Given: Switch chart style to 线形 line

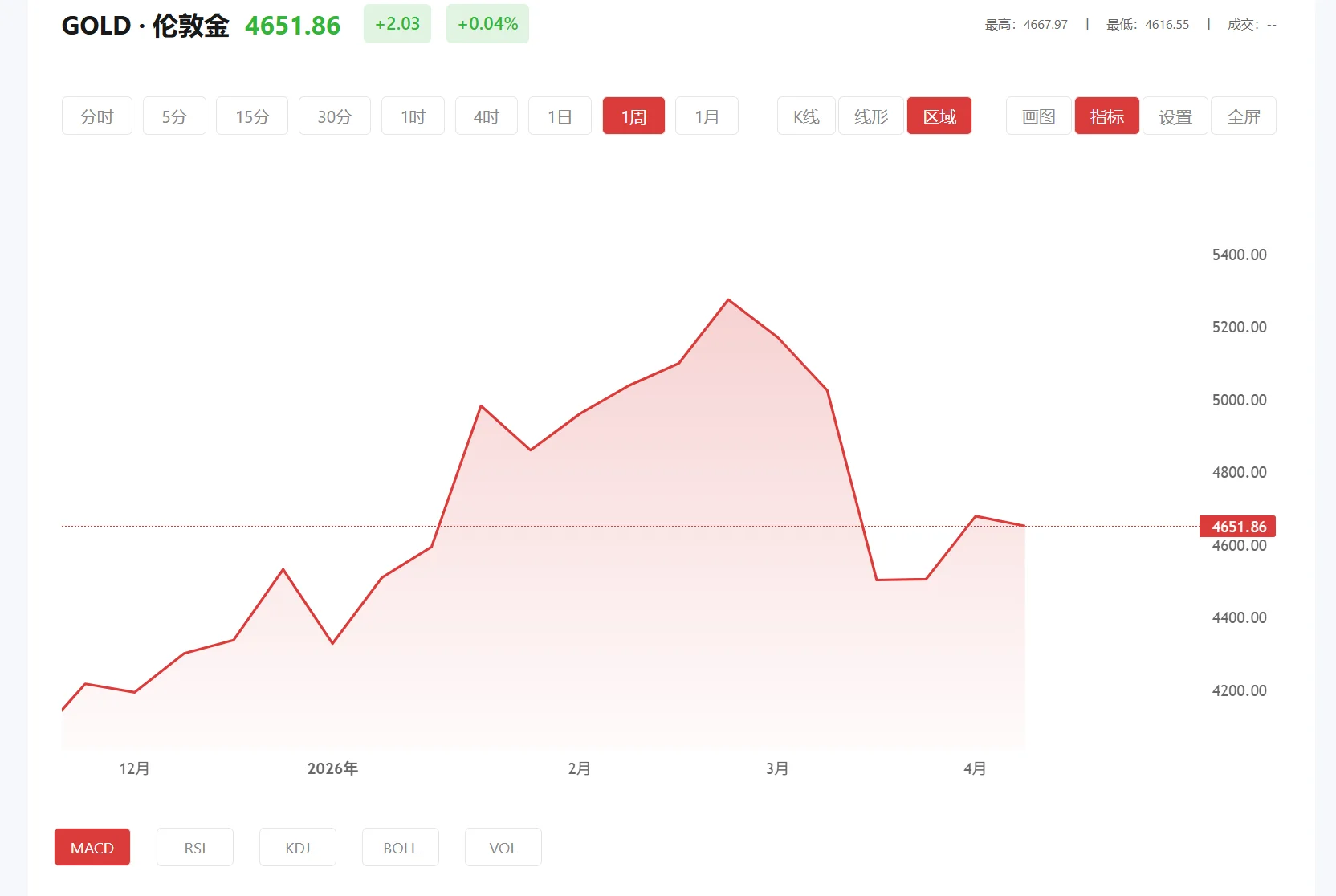Looking at the screenshot, I should [870, 116].
